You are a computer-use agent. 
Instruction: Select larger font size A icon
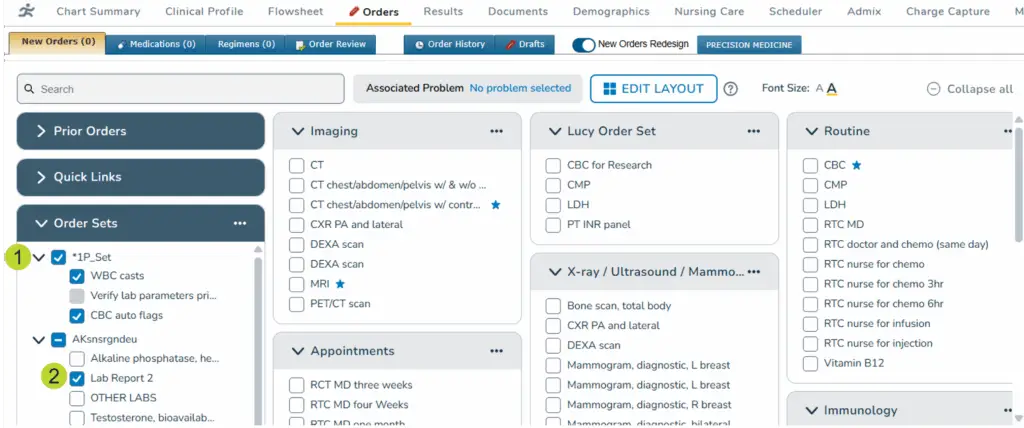[x=832, y=89]
